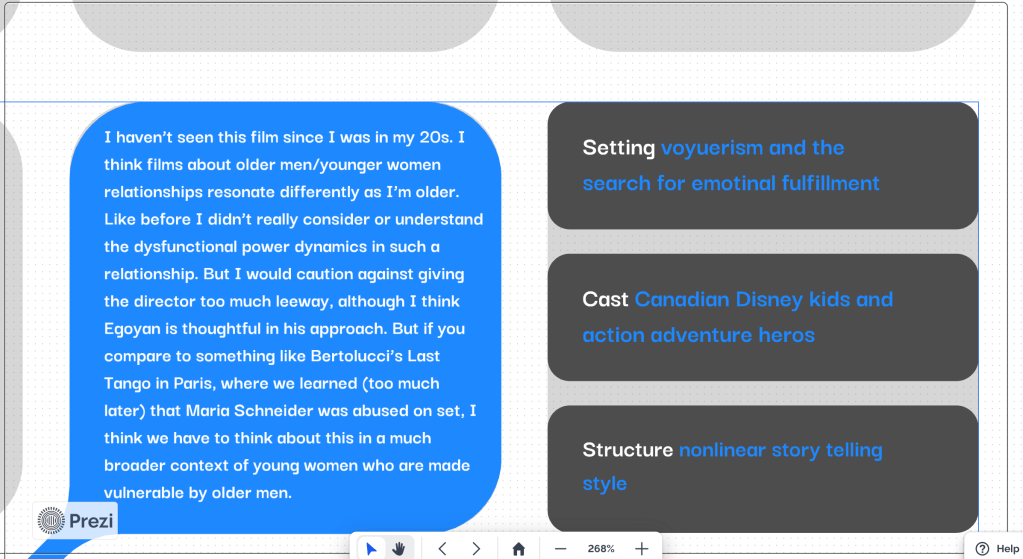The width and height of the screenshot is (1023, 559).
Task: Click the home view icon
Action: pos(518,548)
